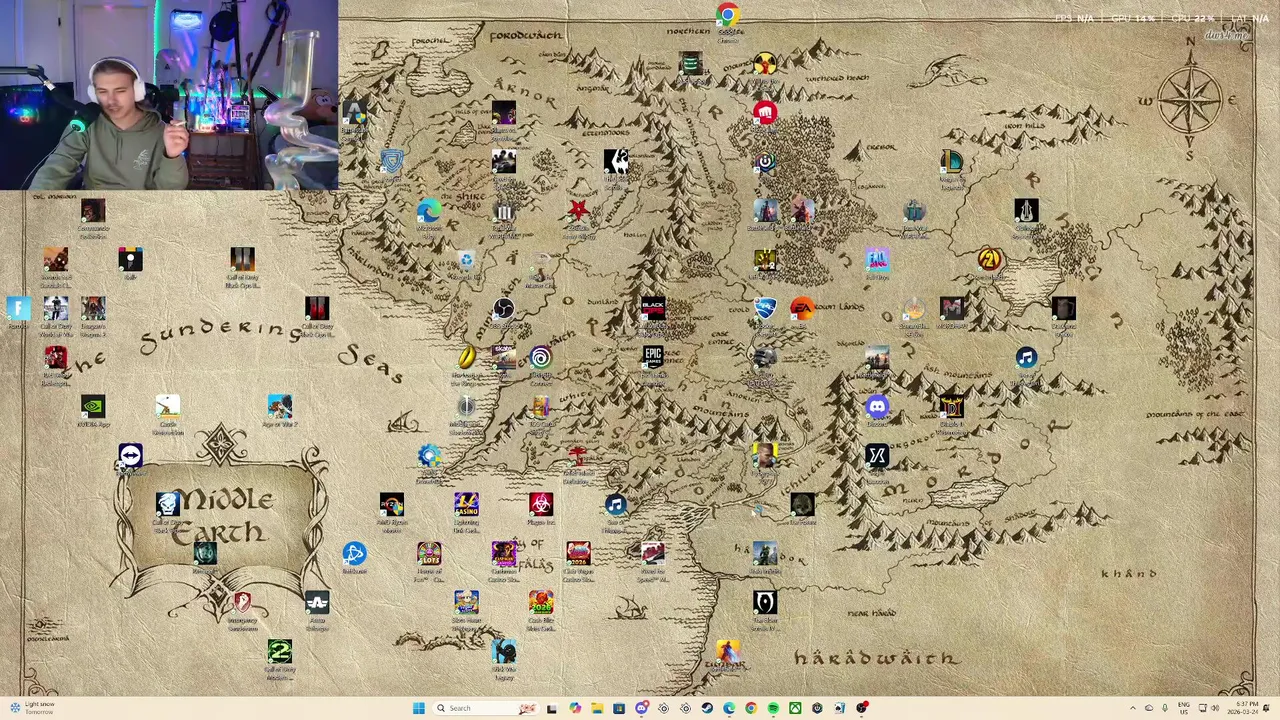Open the Microsoft Edge desktop shortcut
Viewport: 1280px width, 720px height.
(429, 211)
